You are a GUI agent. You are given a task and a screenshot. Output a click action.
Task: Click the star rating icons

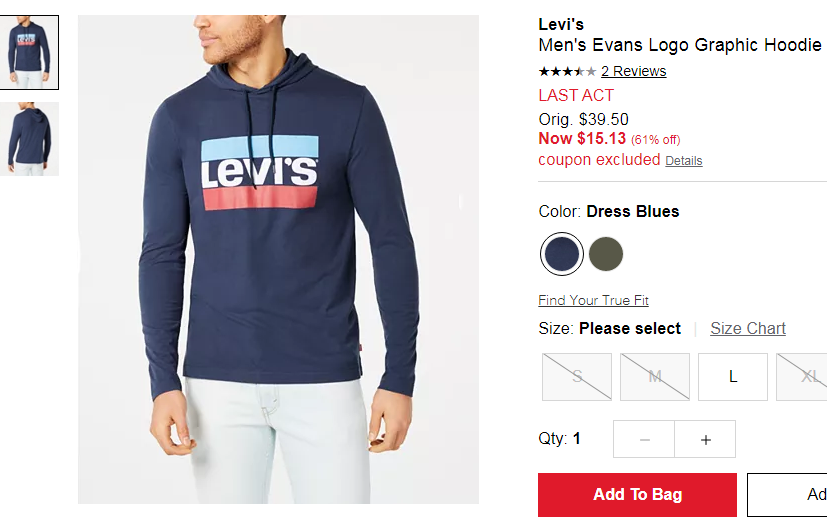click(x=567, y=71)
